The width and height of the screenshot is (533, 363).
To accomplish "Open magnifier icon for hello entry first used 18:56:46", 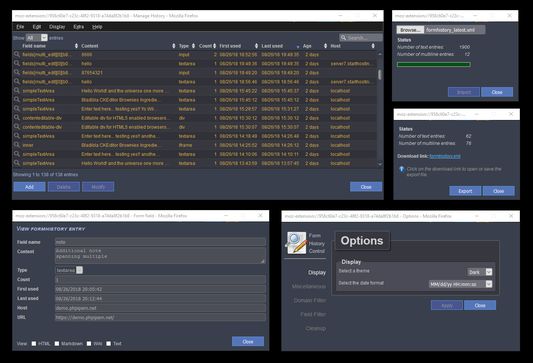I will tap(17, 81).
